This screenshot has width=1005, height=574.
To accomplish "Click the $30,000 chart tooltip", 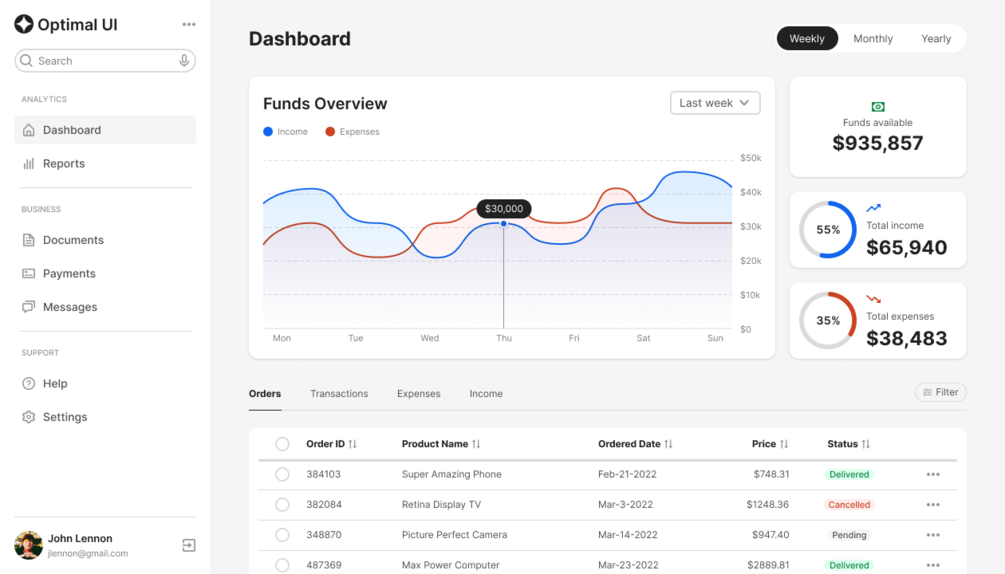I will [504, 209].
